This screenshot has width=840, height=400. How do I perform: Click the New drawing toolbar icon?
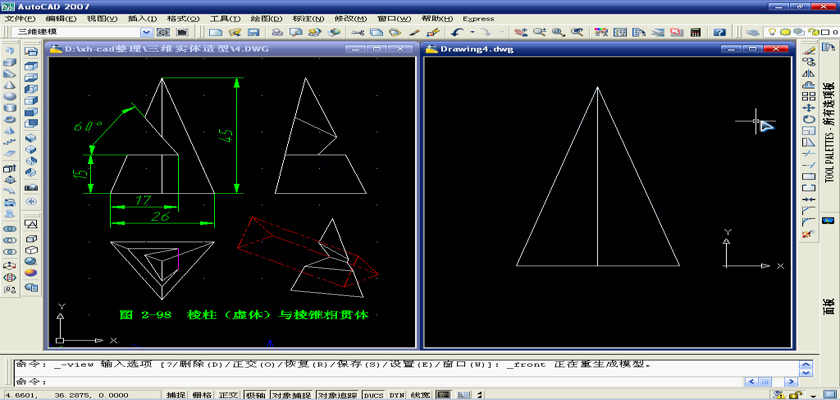click(215, 32)
